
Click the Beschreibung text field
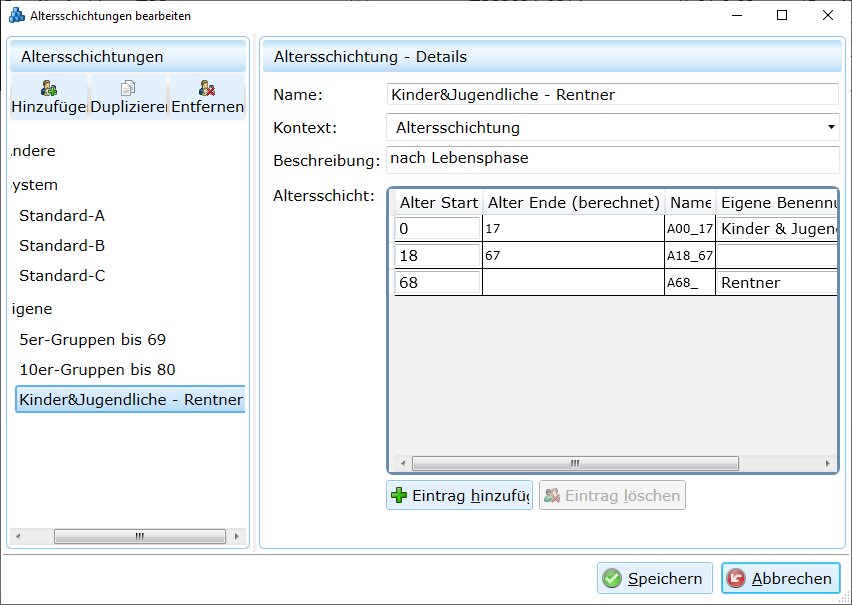point(612,159)
